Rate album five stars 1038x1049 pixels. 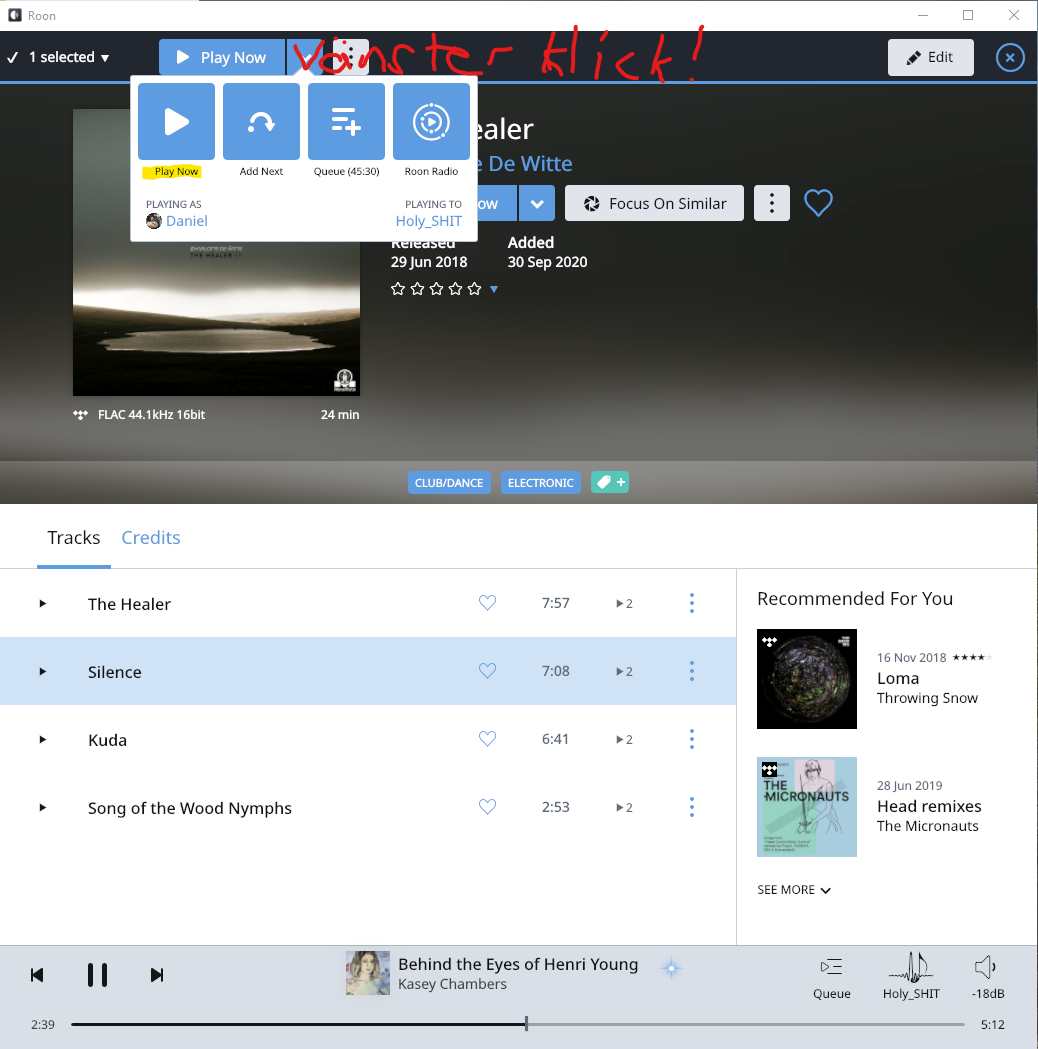coord(475,289)
